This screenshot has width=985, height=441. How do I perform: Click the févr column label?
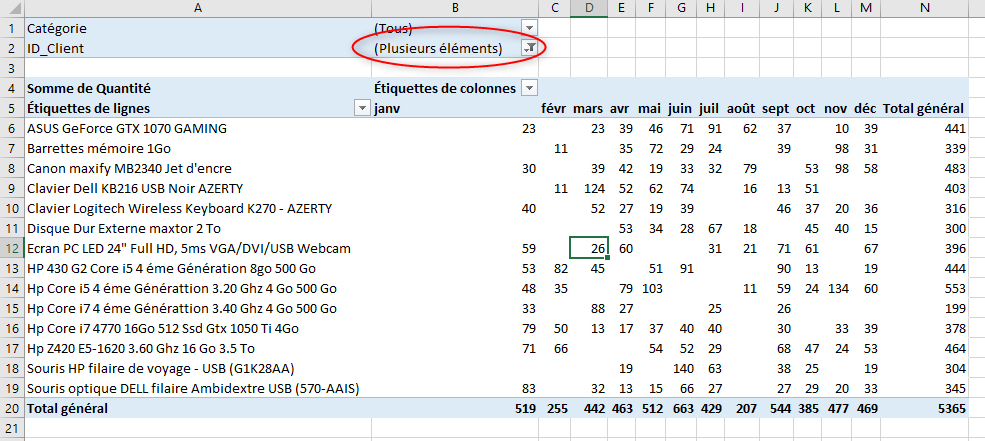click(x=555, y=109)
